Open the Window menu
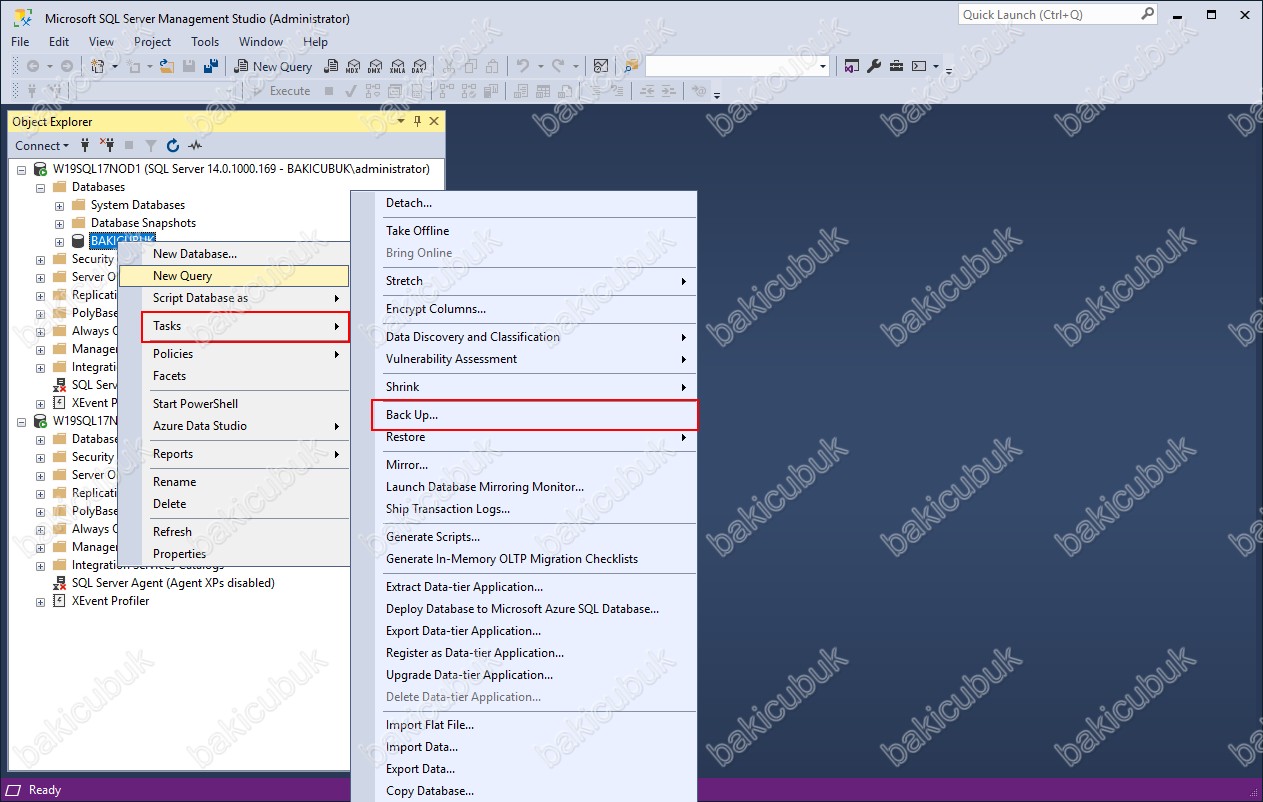The width and height of the screenshot is (1263, 802). pos(261,42)
